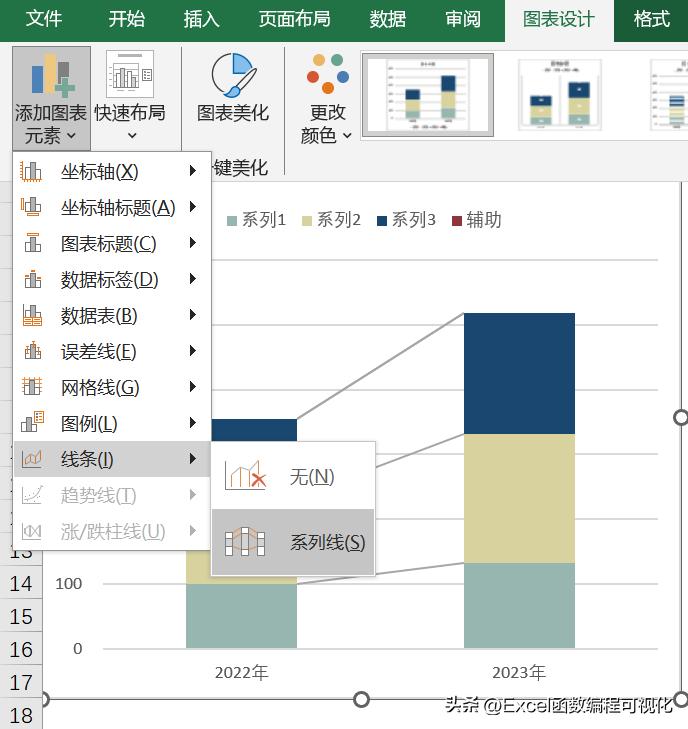The width and height of the screenshot is (688, 729).
Task: Expand the 误差线(E) submenu arrow
Action: tap(192, 351)
